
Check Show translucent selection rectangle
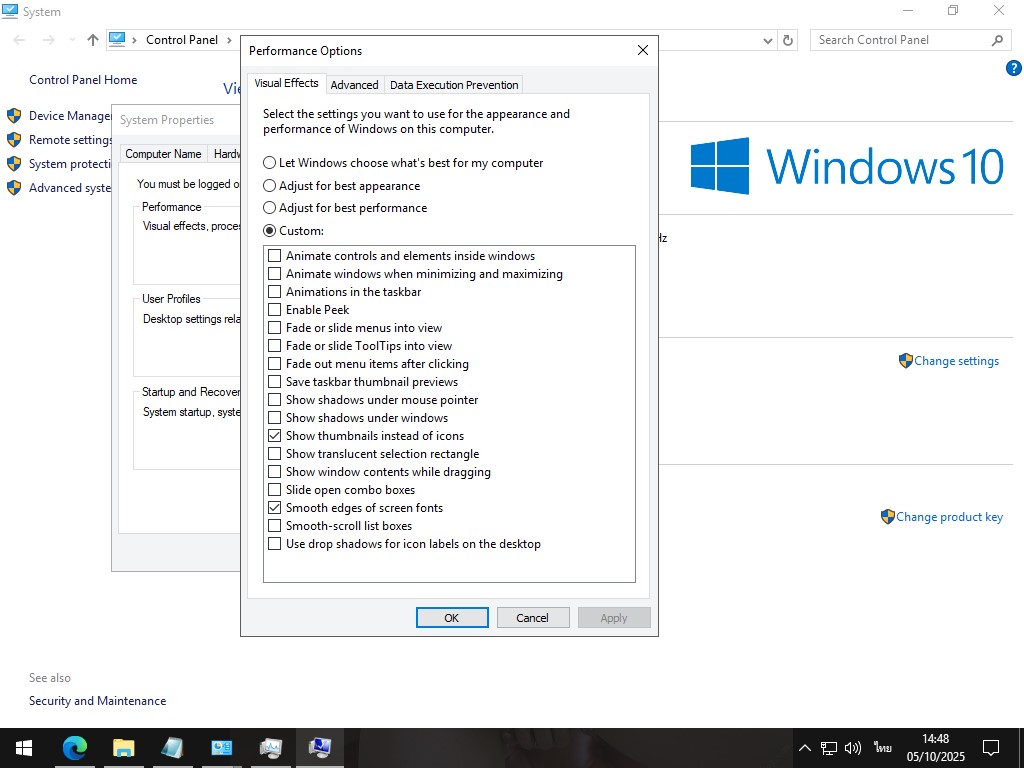(x=274, y=454)
